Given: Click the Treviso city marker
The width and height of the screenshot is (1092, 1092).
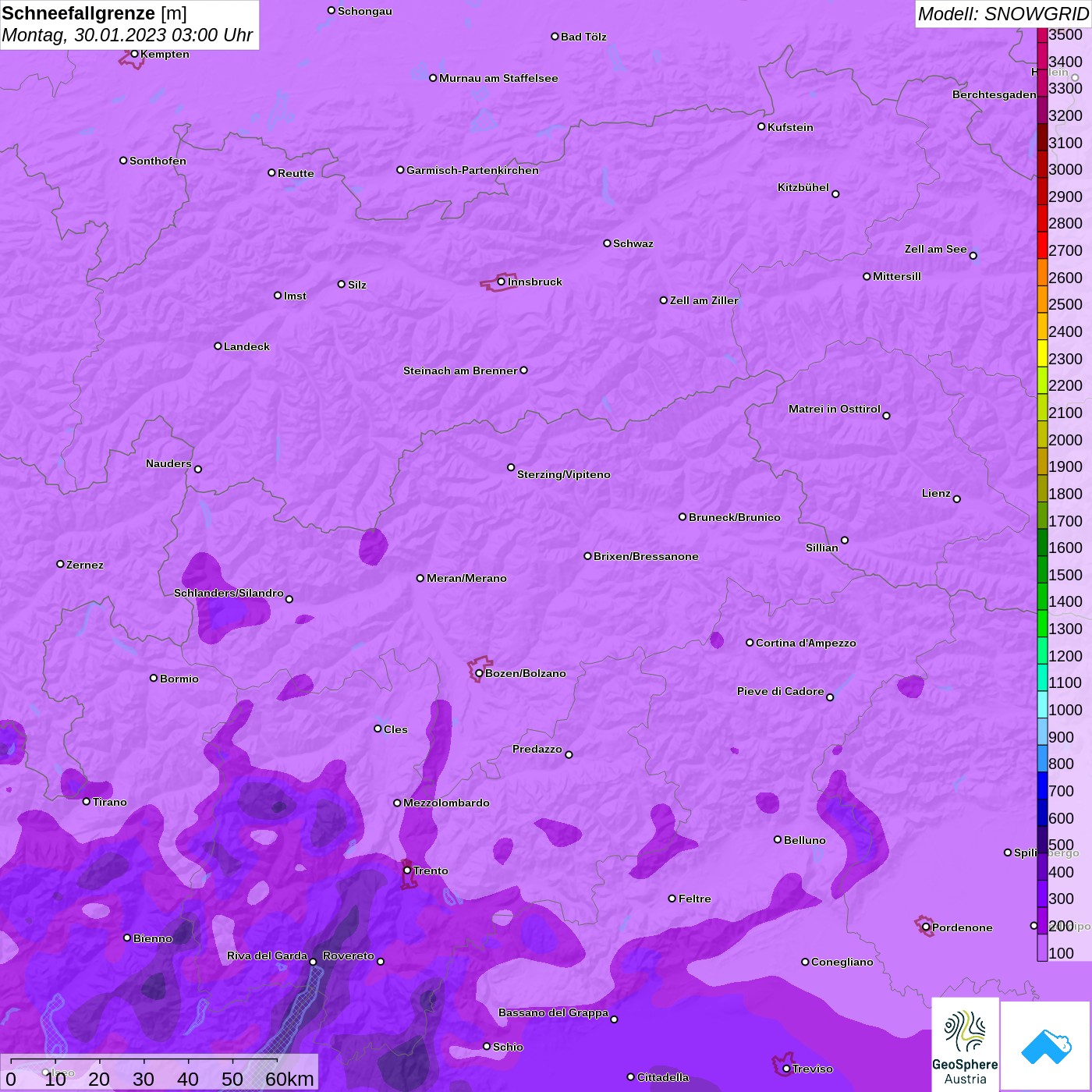Looking at the screenshot, I should click(x=786, y=1069).
